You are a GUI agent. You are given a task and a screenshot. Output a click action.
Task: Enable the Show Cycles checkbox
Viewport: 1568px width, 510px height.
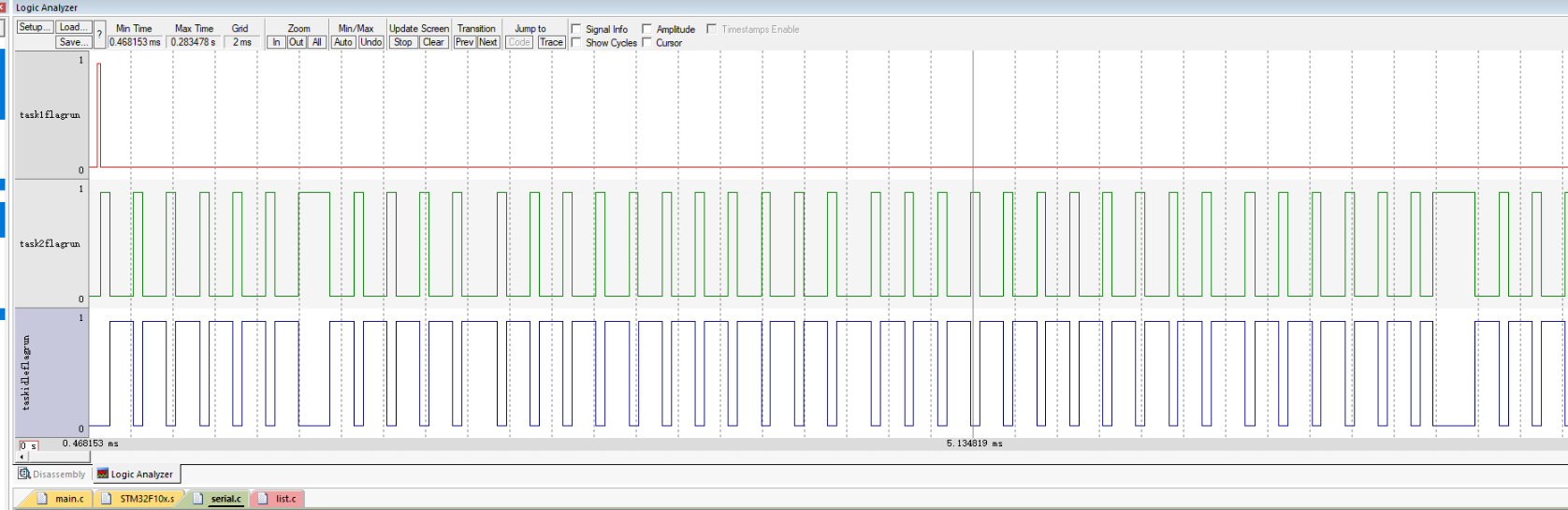coord(576,42)
